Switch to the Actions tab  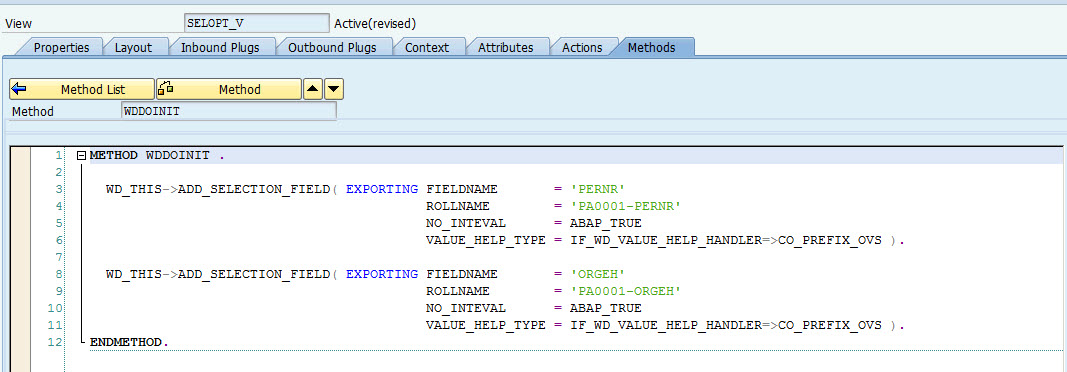582,48
